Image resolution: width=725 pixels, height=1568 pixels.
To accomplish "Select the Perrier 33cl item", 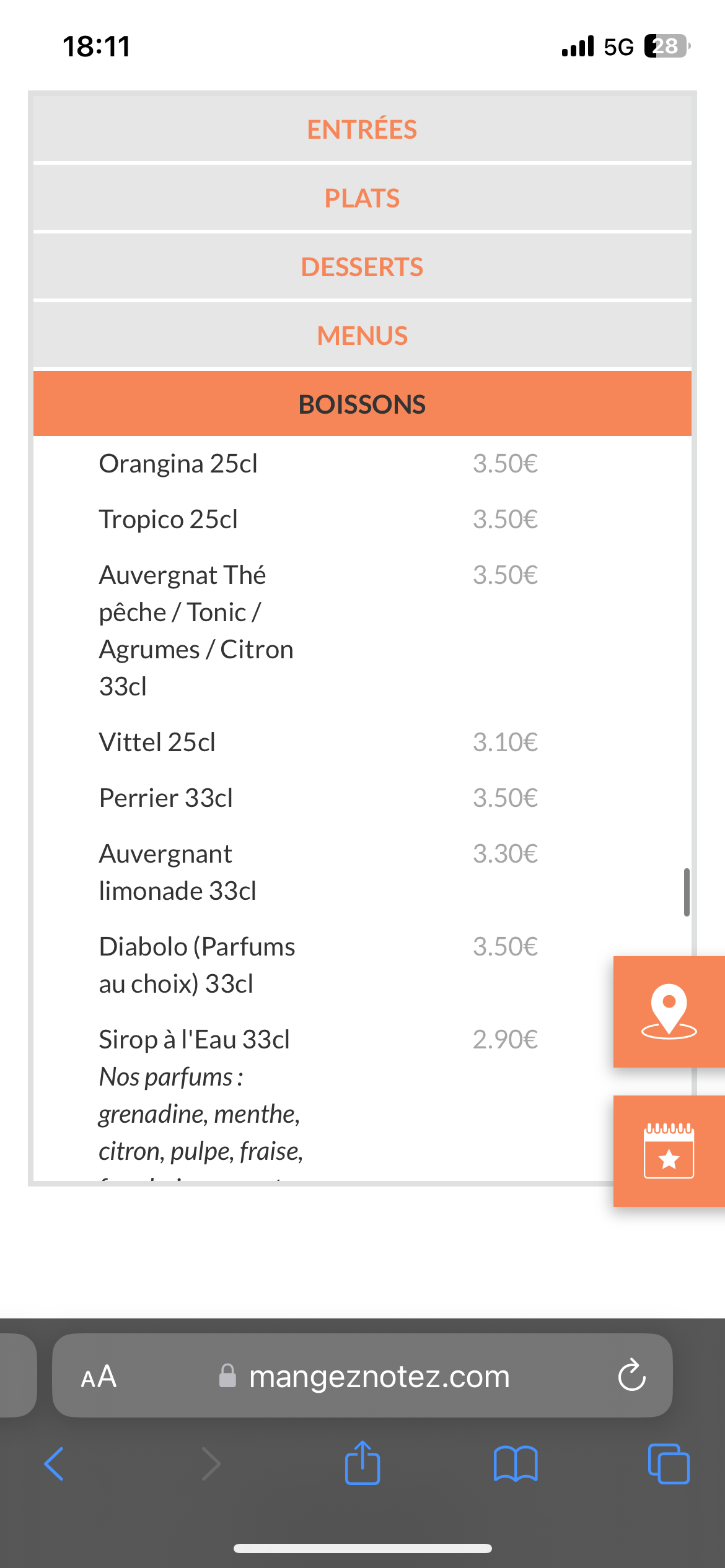I will pos(166,798).
